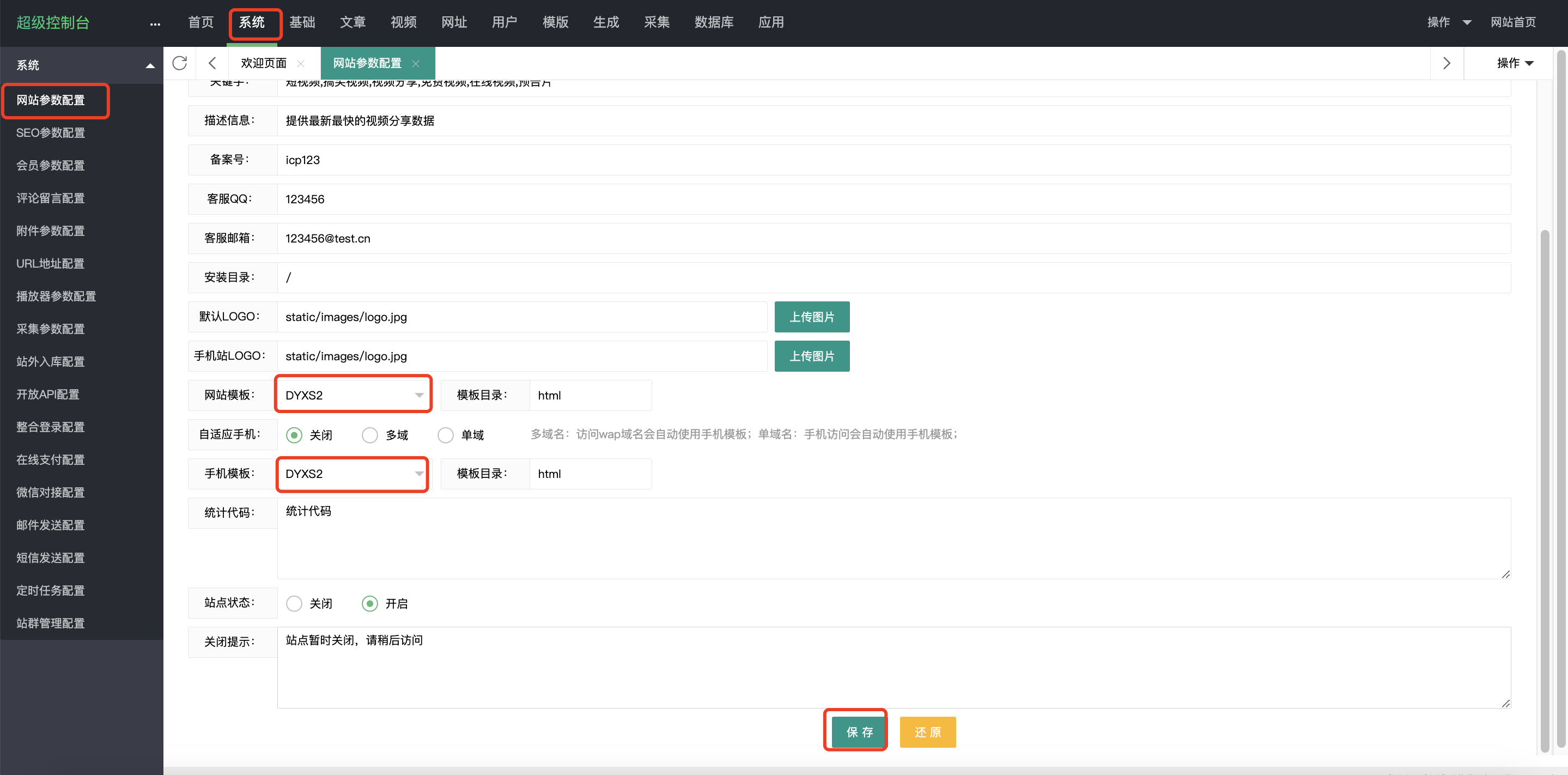Click the right arrow tab scroll icon
Viewport: 1568px width, 775px height.
pyautogui.click(x=1447, y=63)
